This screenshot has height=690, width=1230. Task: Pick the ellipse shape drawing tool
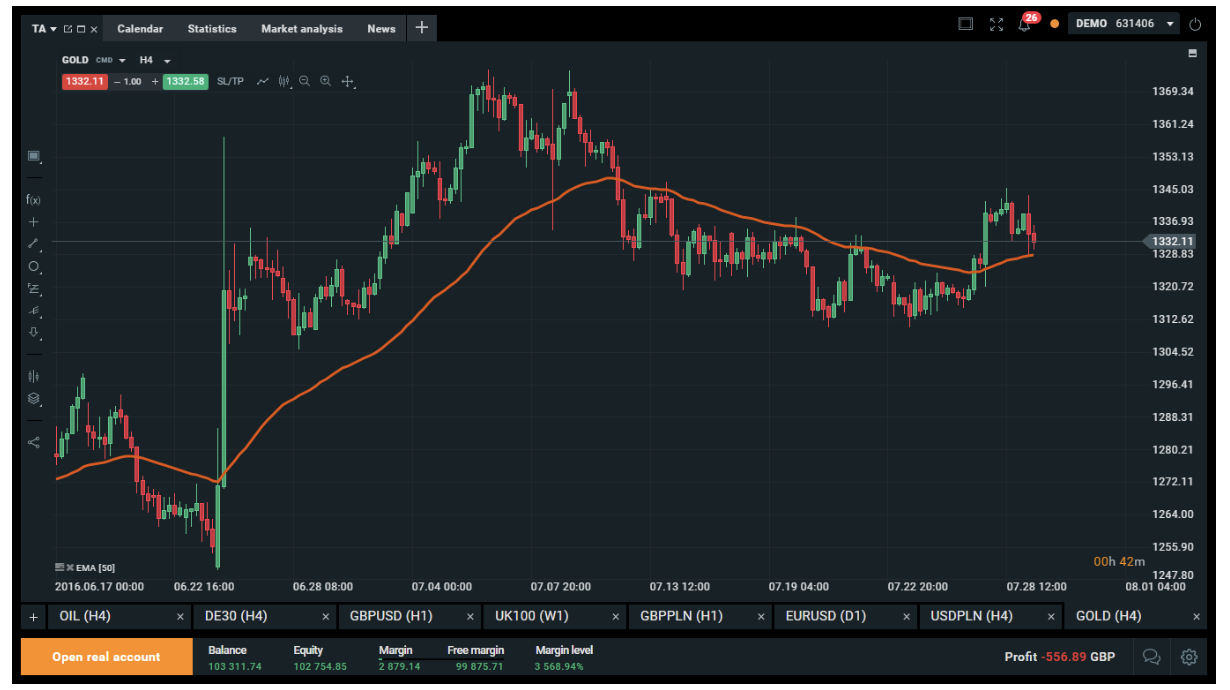pos(33,266)
